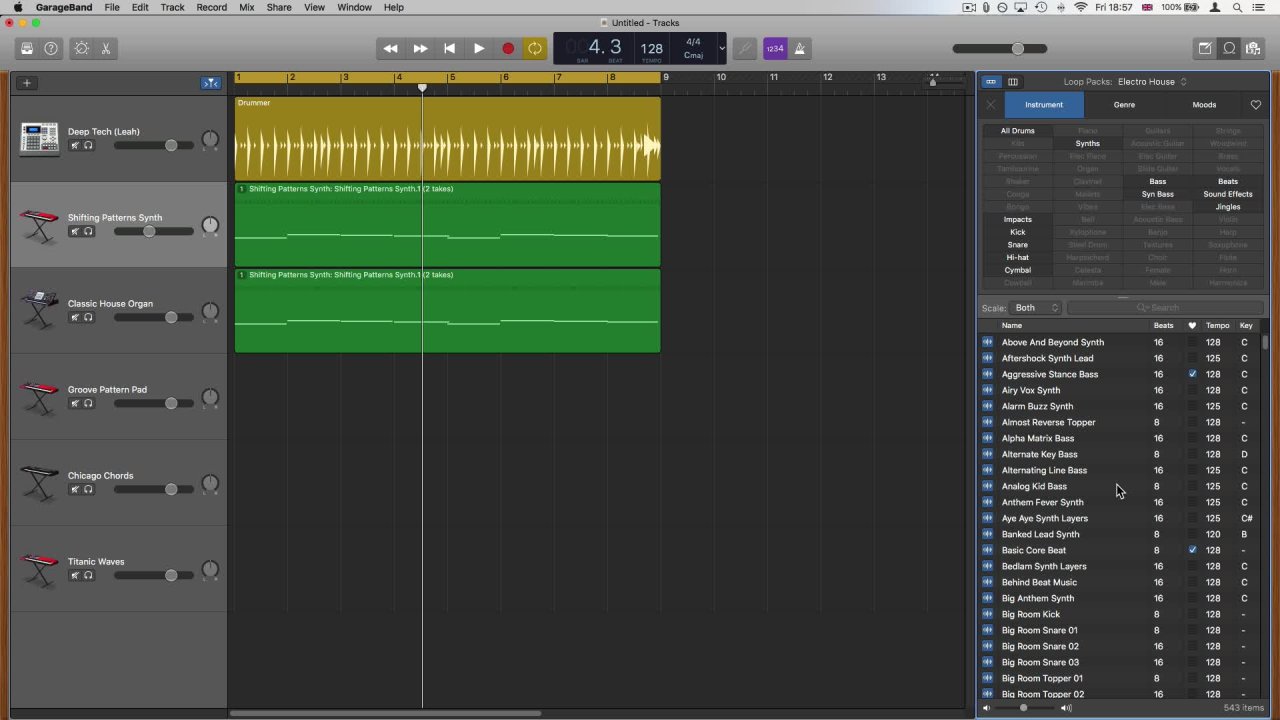Adjust the Groove Pattern Pad volume slider
The width and height of the screenshot is (1280, 720).
click(170, 403)
